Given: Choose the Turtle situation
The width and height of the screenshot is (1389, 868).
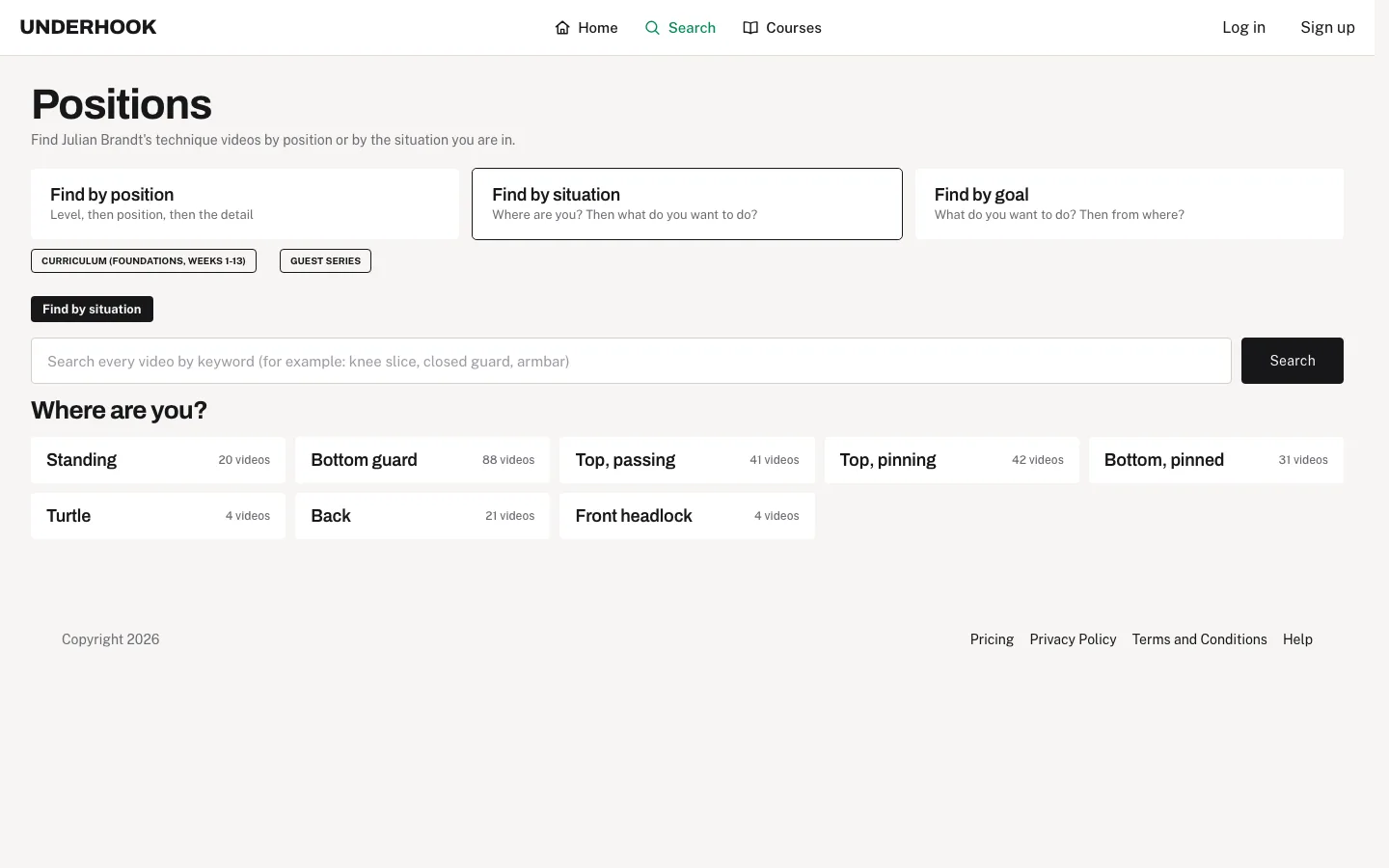Looking at the screenshot, I should pyautogui.click(x=158, y=516).
